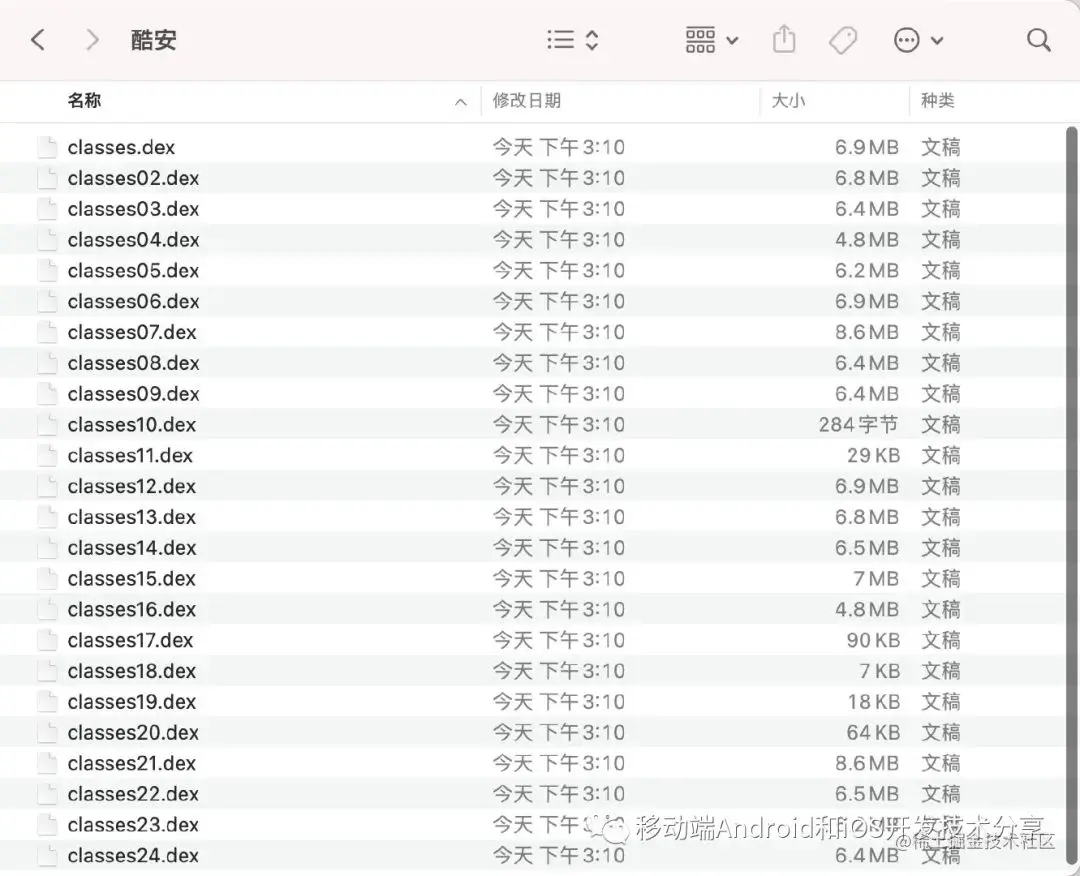1080x876 pixels.
Task: Click the file icon of classes08.dex
Action: pyautogui.click(x=48, y=363)
